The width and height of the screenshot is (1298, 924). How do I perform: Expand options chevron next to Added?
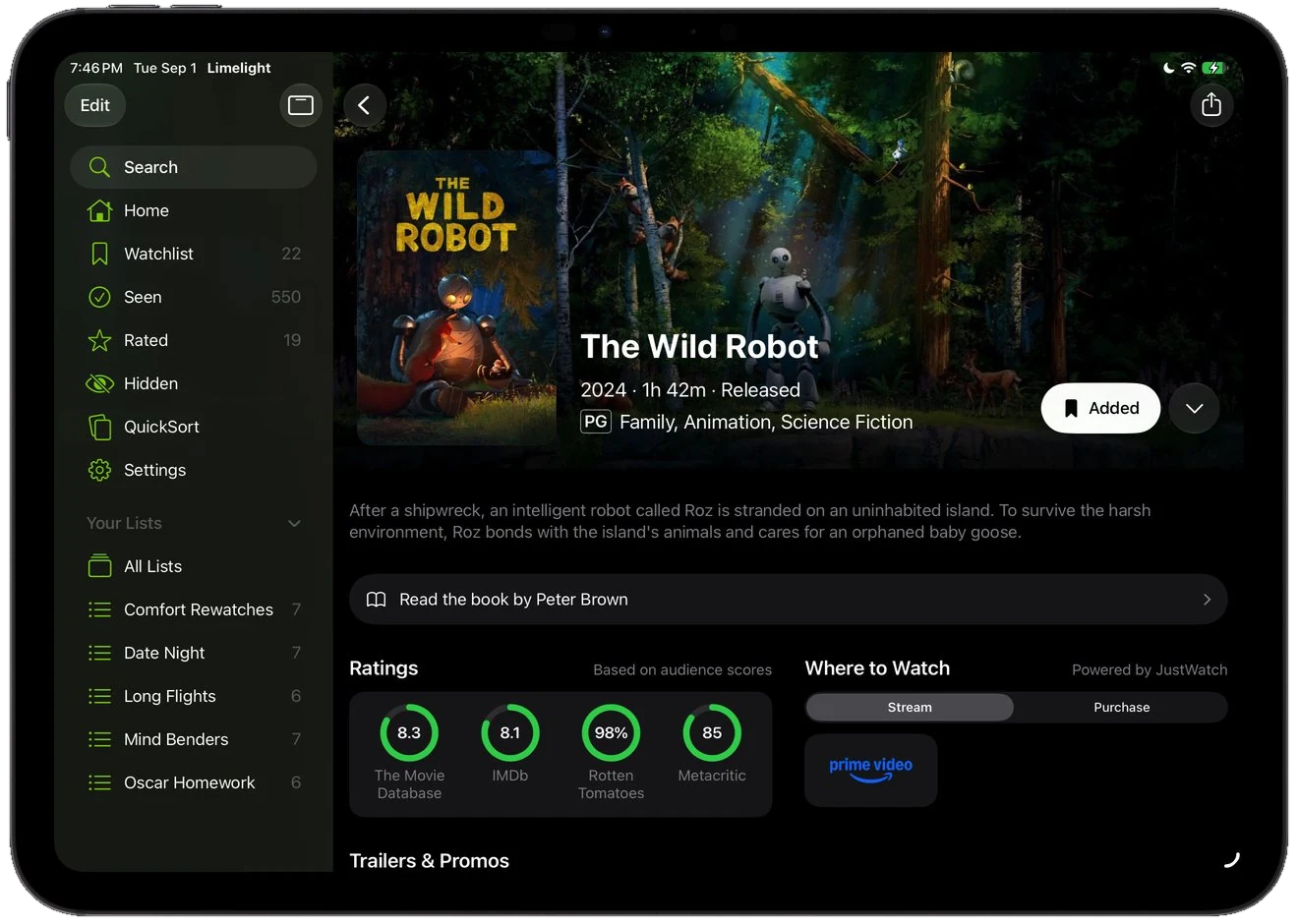(1195, 408)
